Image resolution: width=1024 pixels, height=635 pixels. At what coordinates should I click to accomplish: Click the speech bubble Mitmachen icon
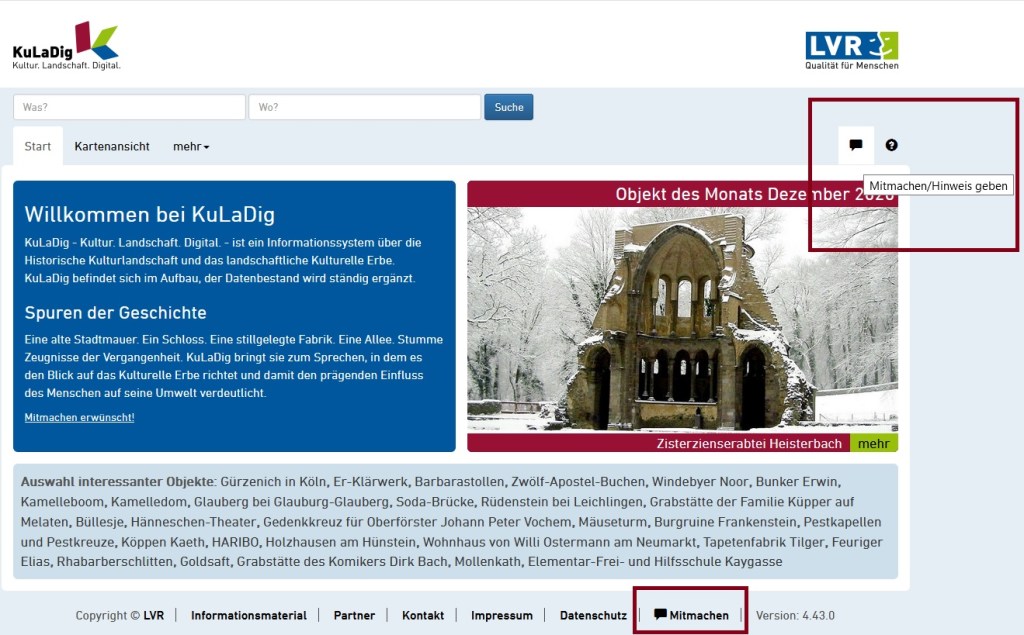[x=855, y=145]
